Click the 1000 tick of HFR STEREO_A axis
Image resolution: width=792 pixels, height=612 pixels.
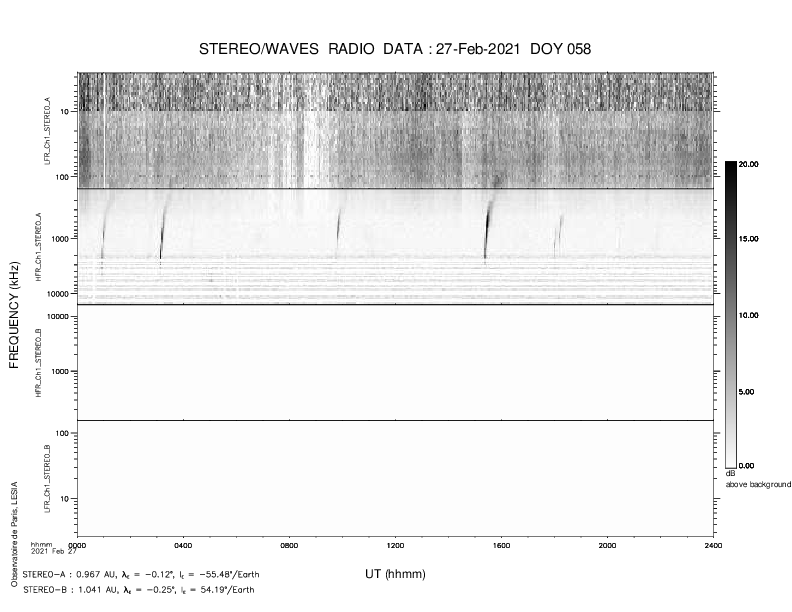60,238
